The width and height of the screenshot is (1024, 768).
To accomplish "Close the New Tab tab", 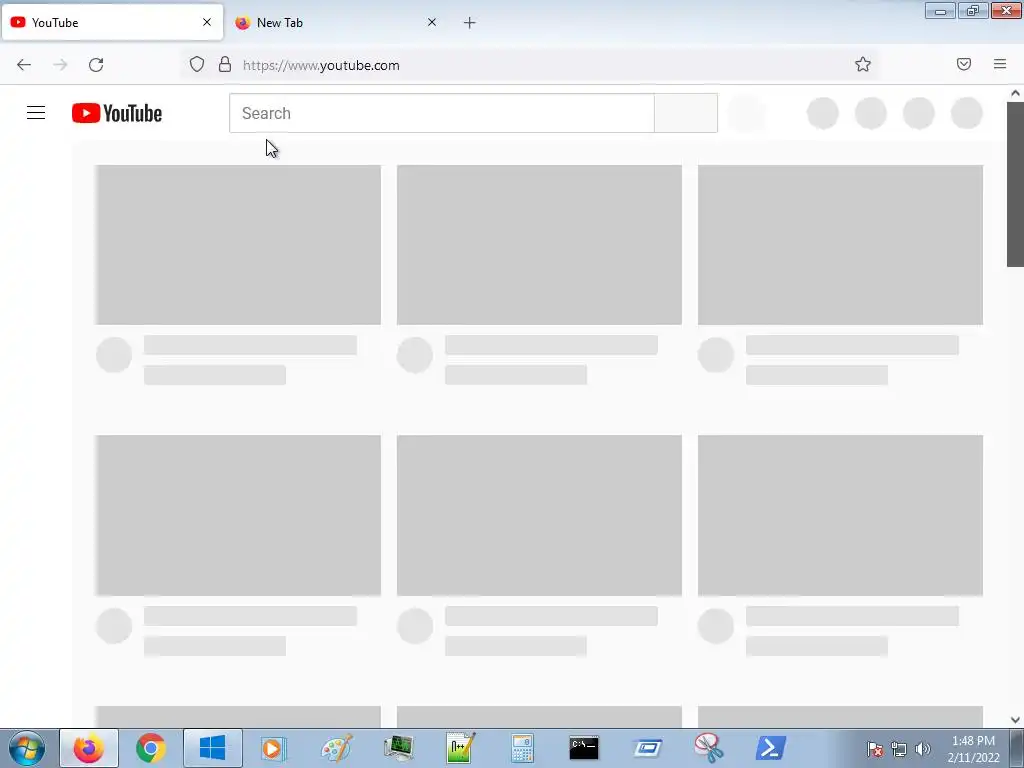I will click(432, 22).
